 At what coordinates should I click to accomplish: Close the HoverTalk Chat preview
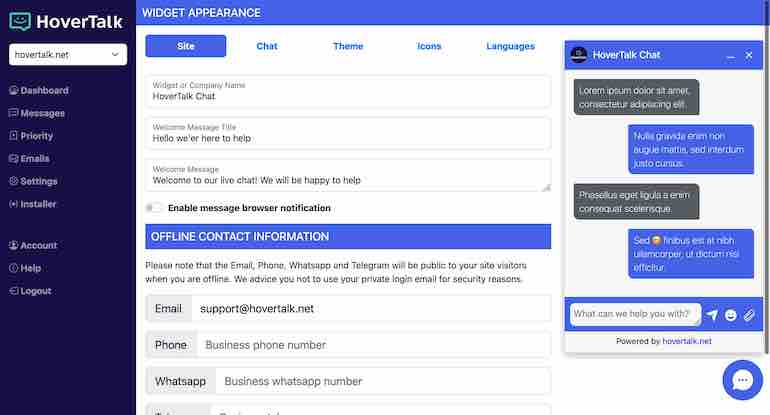[x=749, y=55]
